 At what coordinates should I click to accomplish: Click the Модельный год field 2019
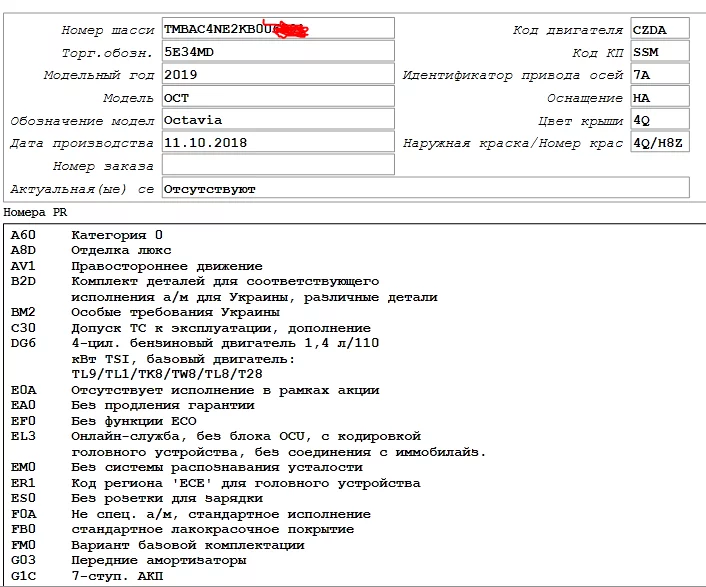coord(278,73)
